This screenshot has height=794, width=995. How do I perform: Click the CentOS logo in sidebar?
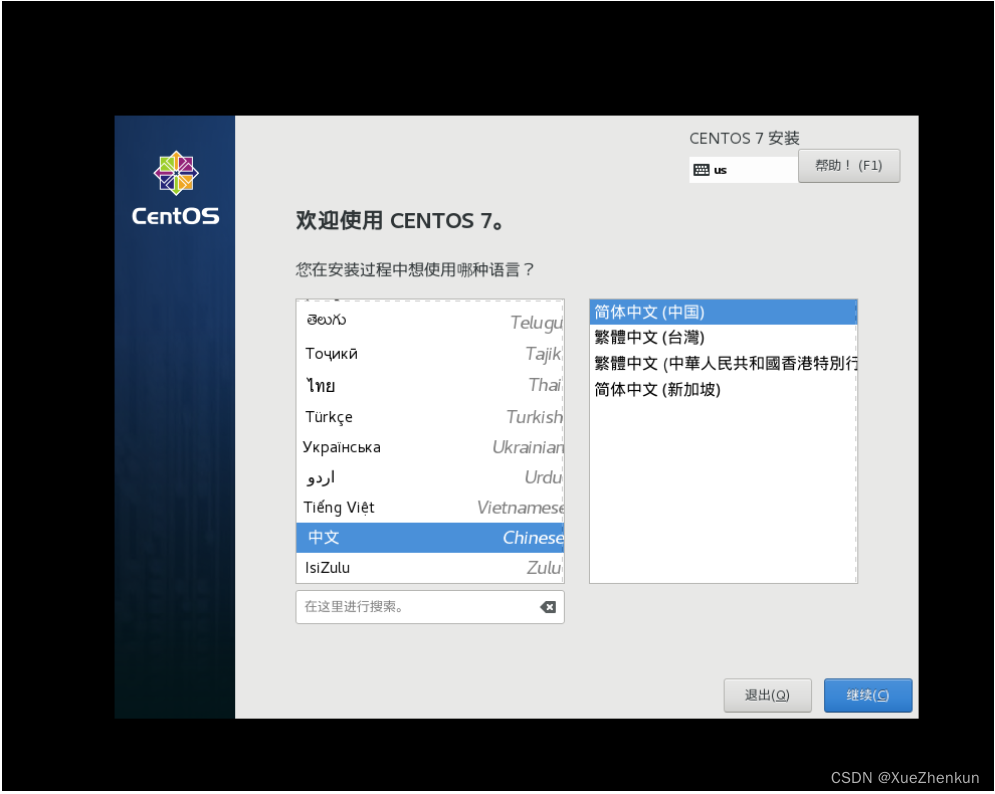point(176,189)
